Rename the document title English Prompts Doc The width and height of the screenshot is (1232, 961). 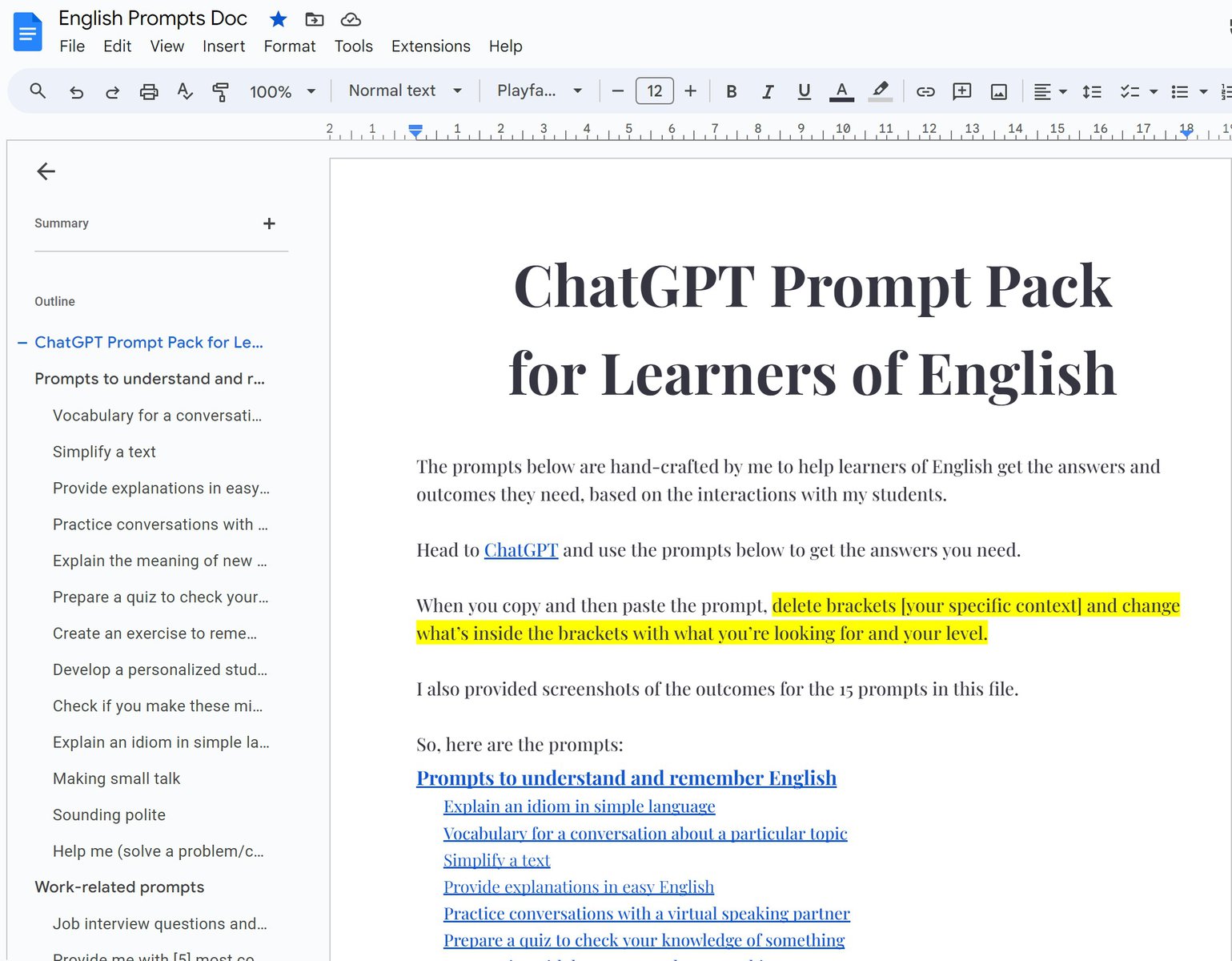click(x=153, y=18)
